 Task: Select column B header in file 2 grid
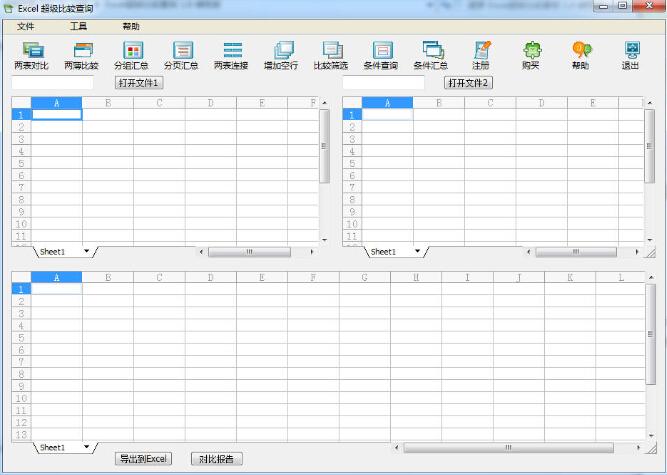[x=439, y=102]
